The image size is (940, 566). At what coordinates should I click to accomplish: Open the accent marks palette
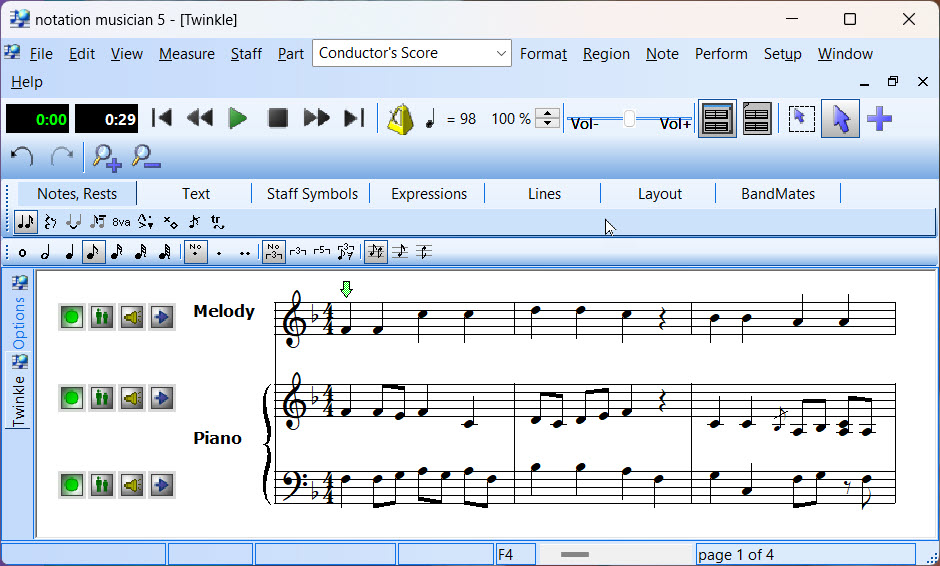[x=146, y=222]
